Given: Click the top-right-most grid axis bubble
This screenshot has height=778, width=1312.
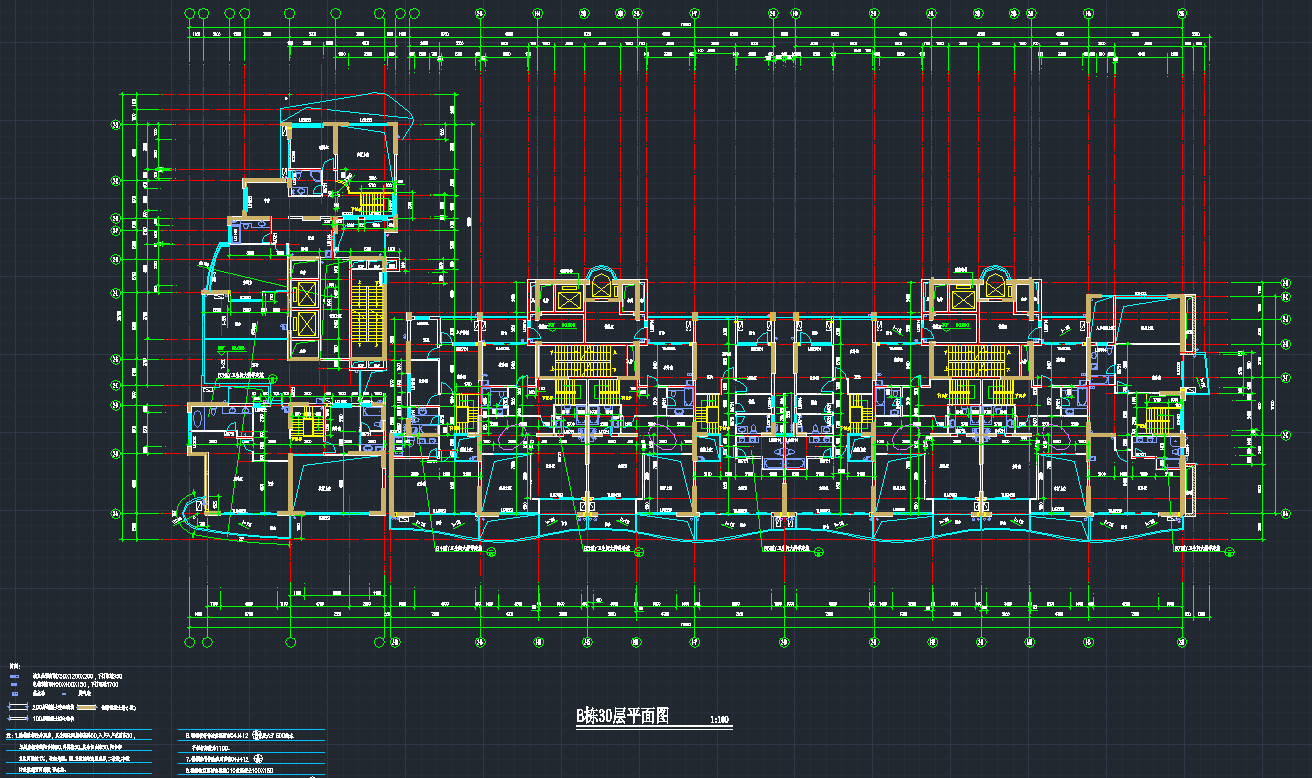Looking at the screenshot, I should [1182, 14].
